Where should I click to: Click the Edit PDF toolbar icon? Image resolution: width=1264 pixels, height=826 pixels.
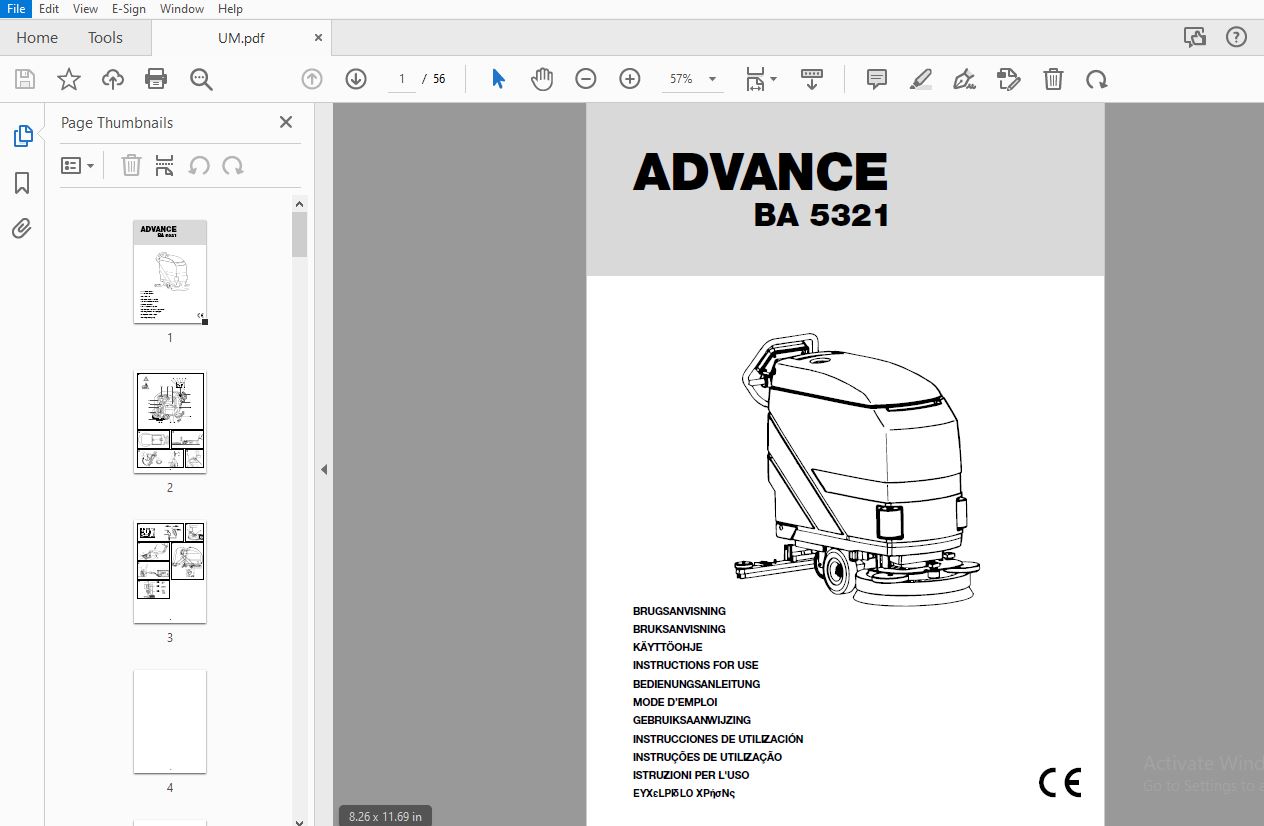[1009, 79]
